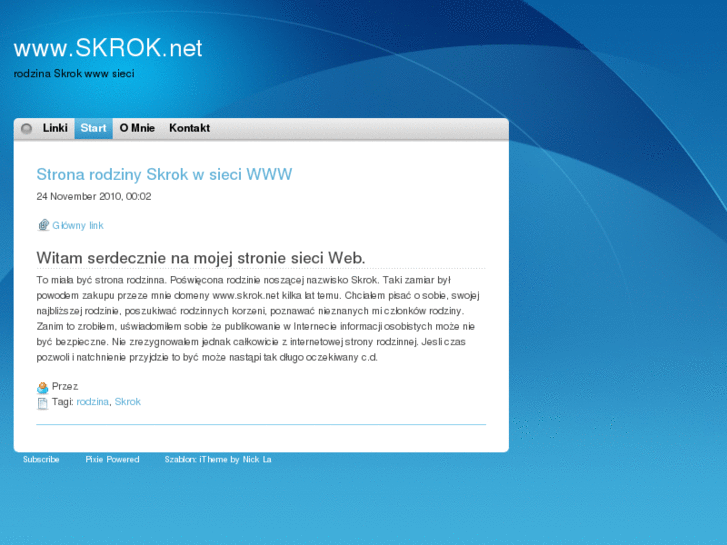The image size is (727, 545).
Task: Open the Skrok tag link
Action: (x=128, y=402)
